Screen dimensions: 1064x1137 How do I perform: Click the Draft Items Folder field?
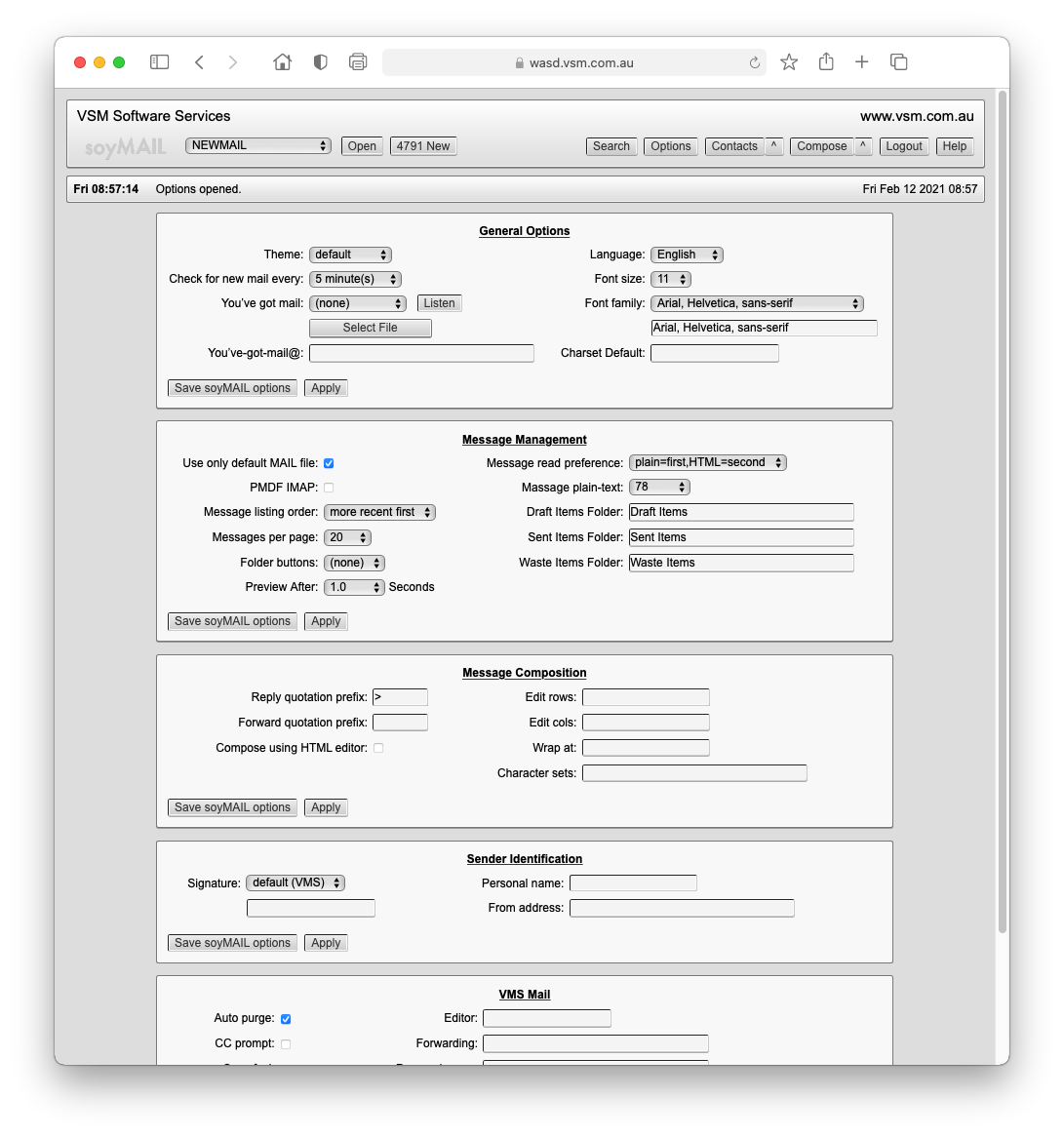coord(741,512)
